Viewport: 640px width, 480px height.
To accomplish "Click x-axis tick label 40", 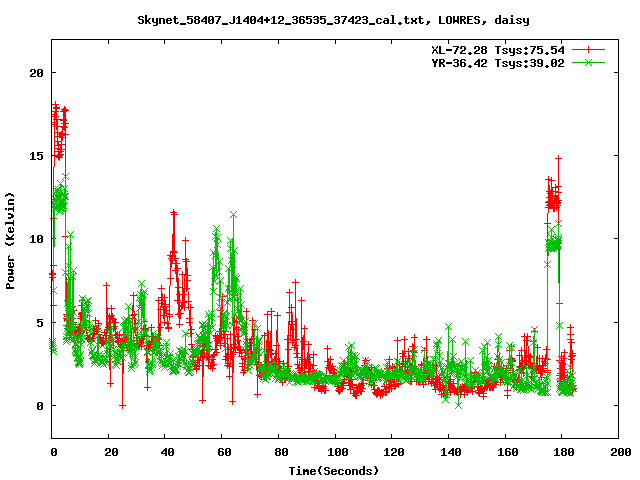I will coord(167,452).
